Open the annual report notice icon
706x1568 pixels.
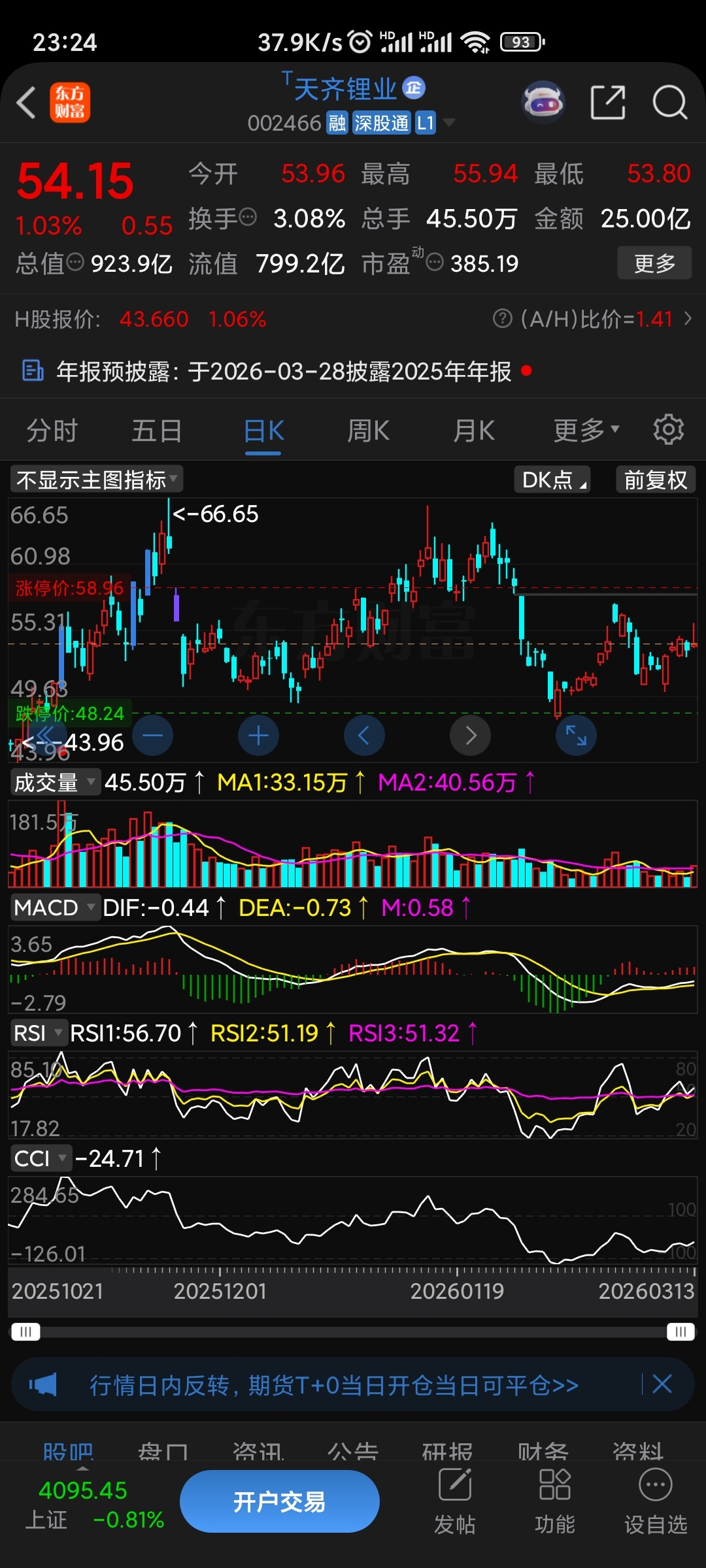32,371
